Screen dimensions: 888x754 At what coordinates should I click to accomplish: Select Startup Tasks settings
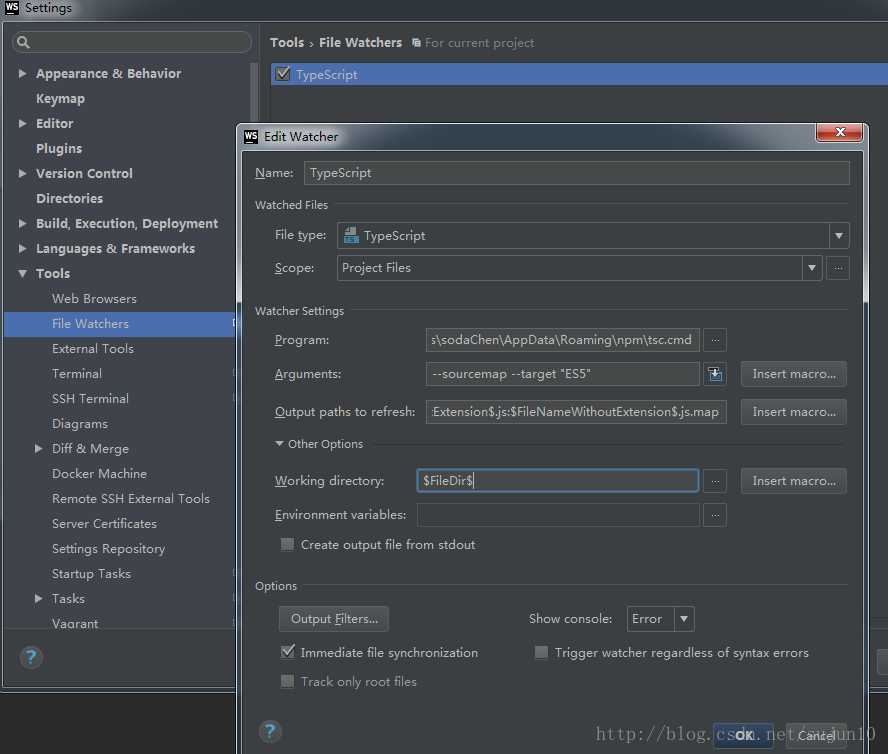91,573
